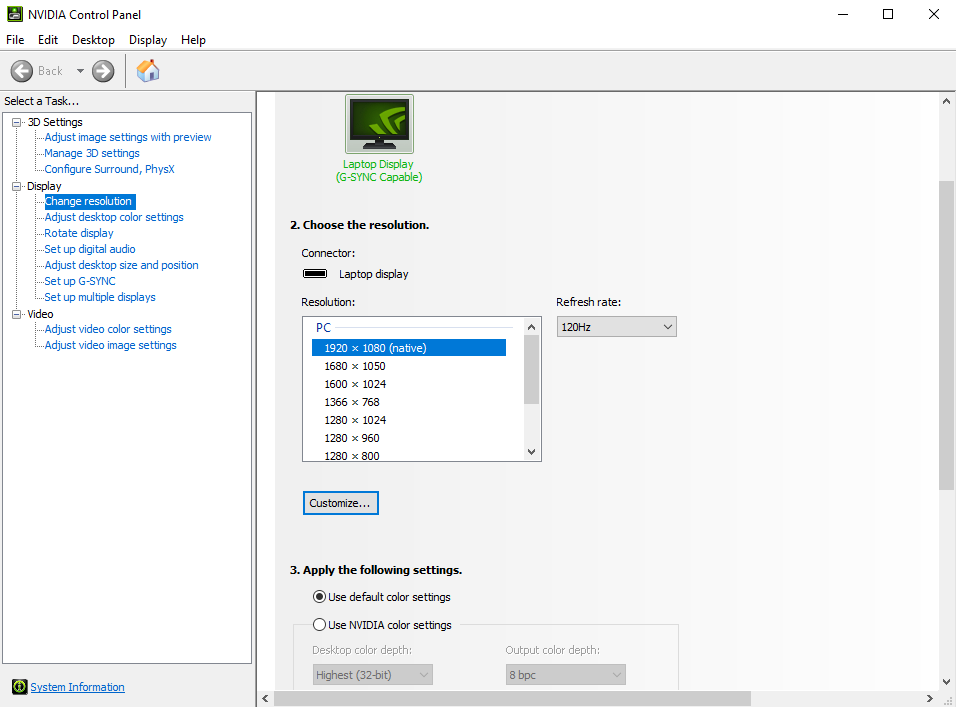This screenshot has height=707, width=956.
Task: Open the Desktop color depth dropdown
Action: [373, 675]
